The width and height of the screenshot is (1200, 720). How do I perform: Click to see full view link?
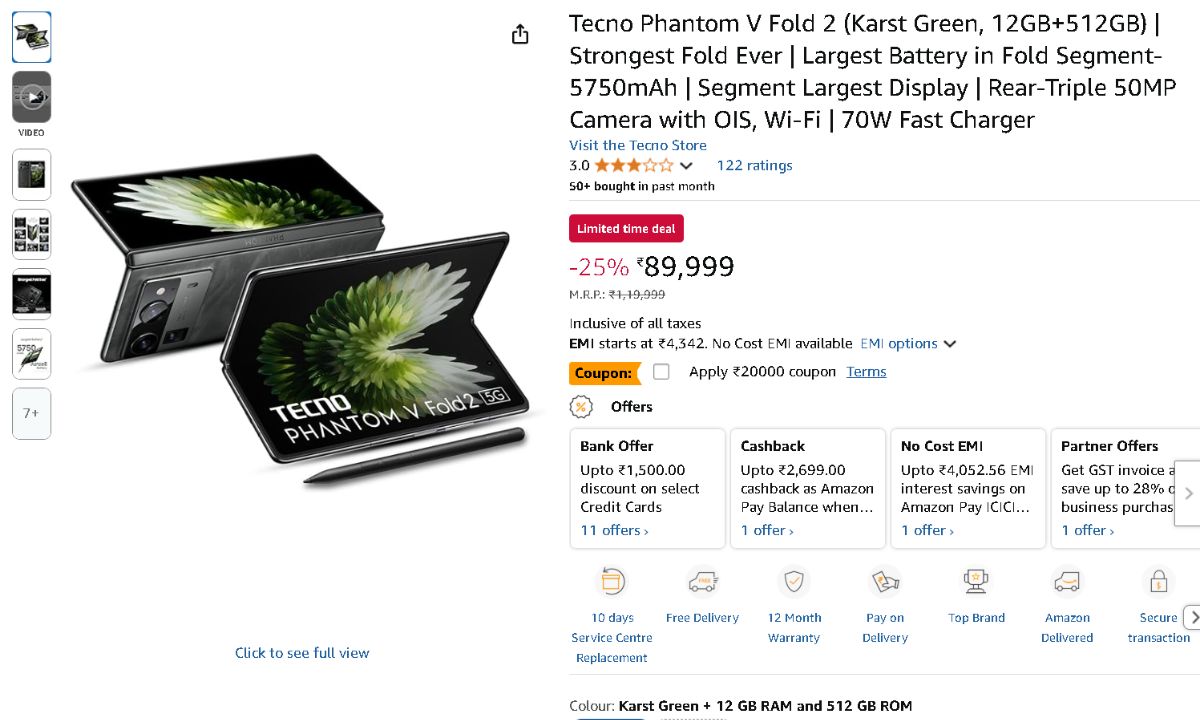[302, 653]
